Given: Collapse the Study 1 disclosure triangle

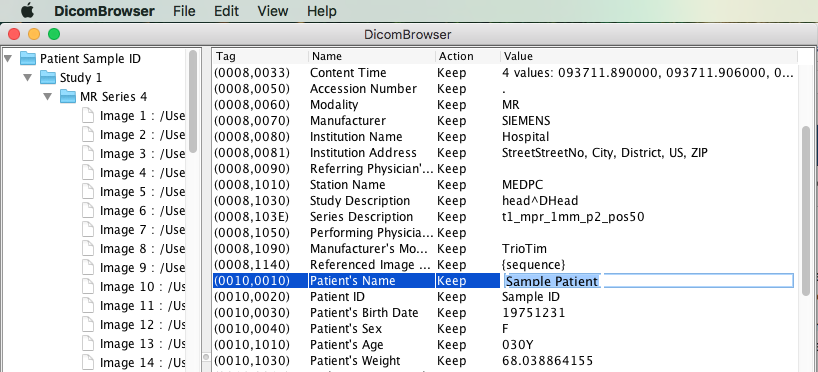Looking at the screenshot, I should [x=28, y=78].
